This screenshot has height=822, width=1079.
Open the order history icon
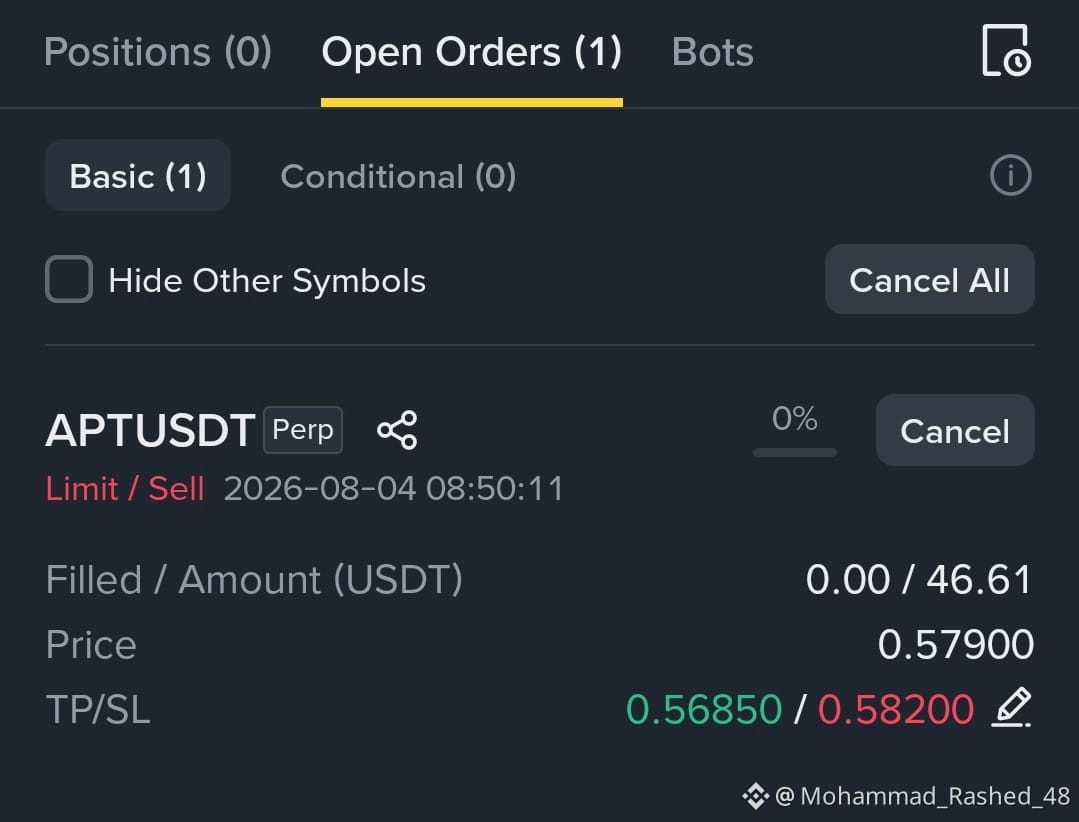pyautogui.click(x=1006, y=50)
